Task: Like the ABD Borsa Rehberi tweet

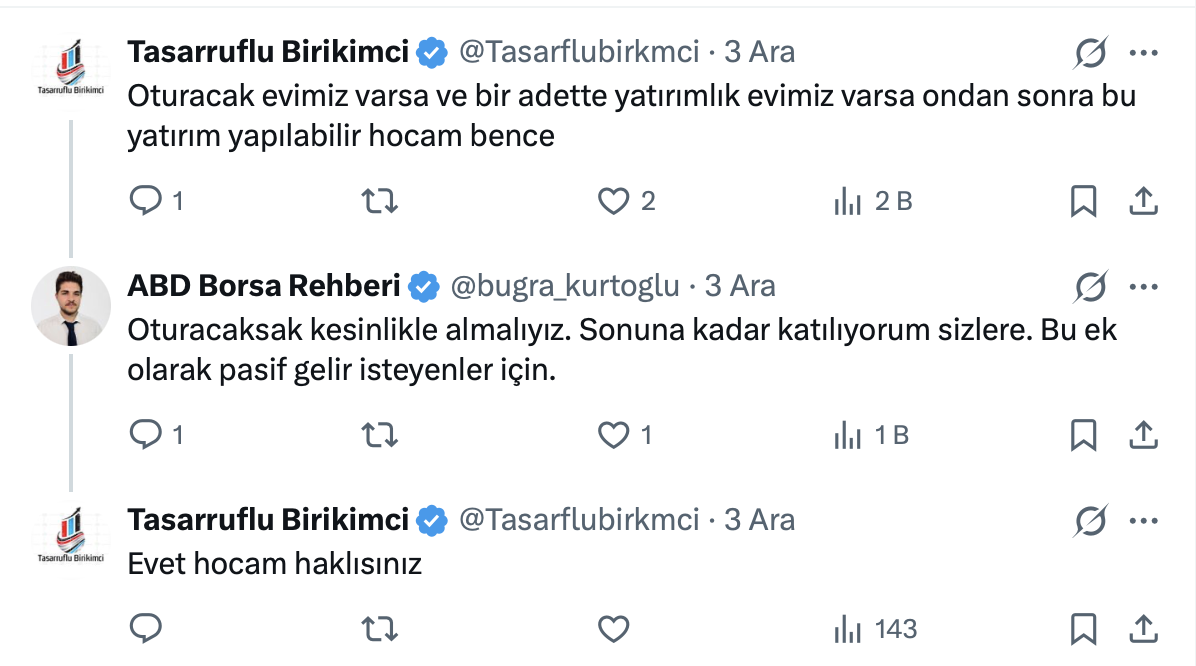Action: coord(613,436)
